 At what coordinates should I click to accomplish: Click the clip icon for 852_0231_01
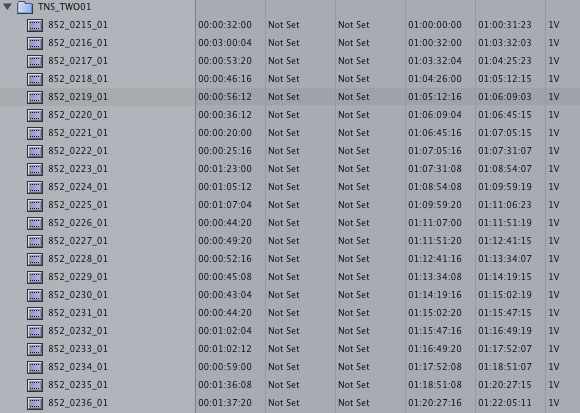[35, 314]
